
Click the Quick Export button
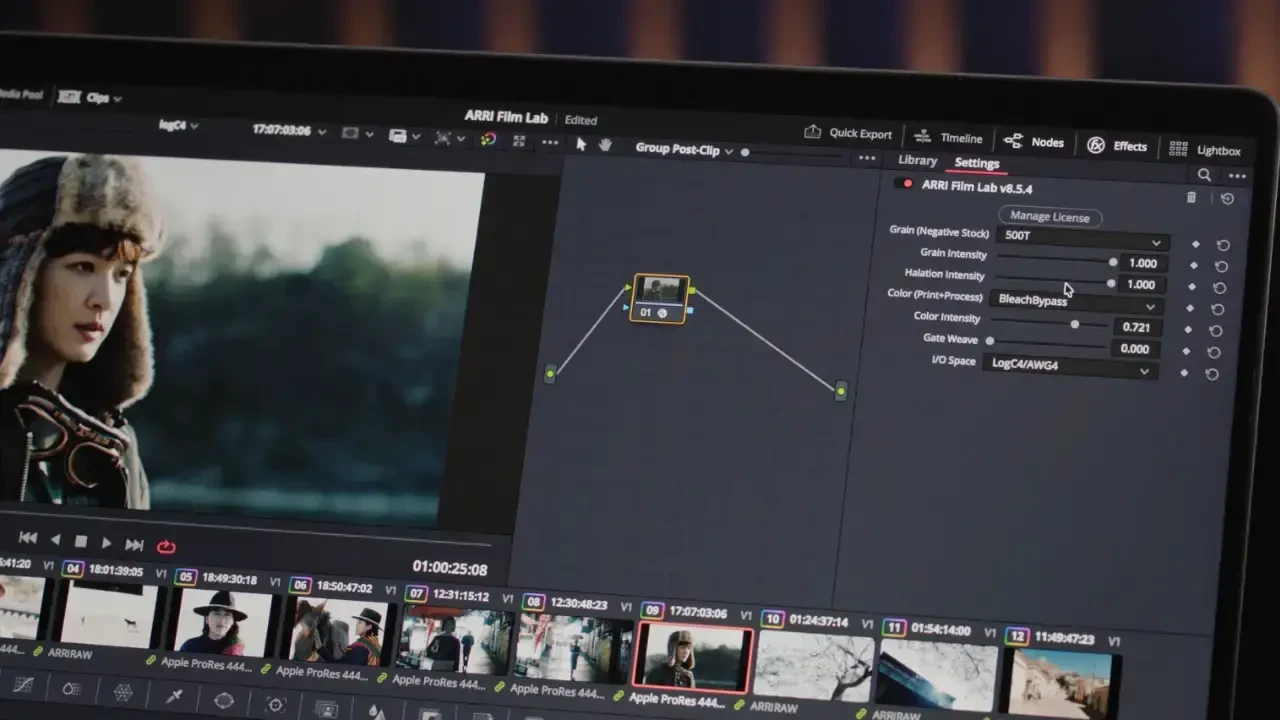pyautogui.click(x=848, y=134)
